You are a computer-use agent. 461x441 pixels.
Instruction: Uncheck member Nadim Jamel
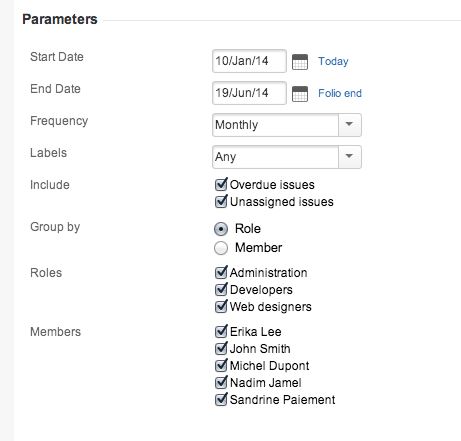point(221,382)
